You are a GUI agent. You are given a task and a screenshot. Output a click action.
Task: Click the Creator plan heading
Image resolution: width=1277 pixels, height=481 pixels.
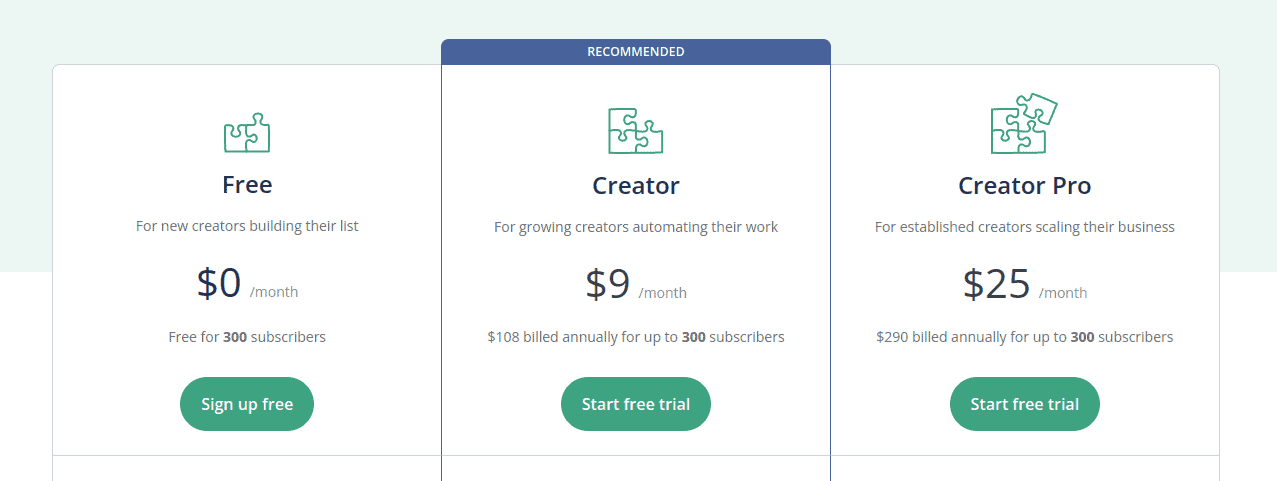(x=636, y=186)
